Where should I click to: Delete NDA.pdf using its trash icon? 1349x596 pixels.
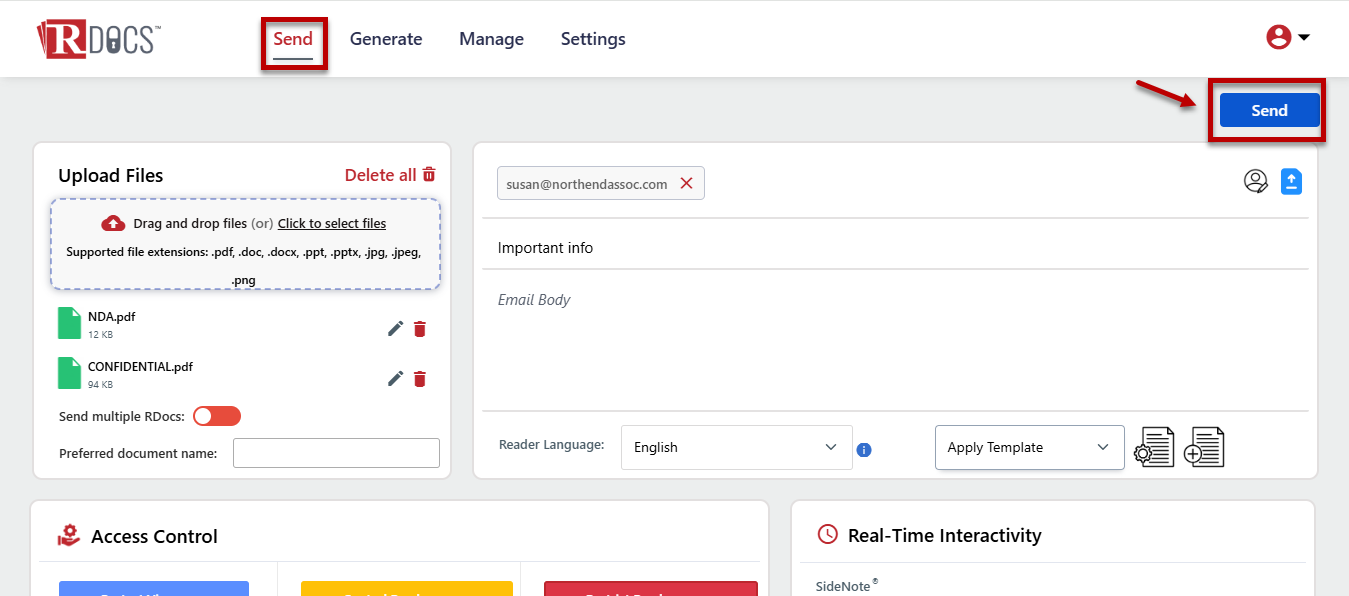point(420,329)
